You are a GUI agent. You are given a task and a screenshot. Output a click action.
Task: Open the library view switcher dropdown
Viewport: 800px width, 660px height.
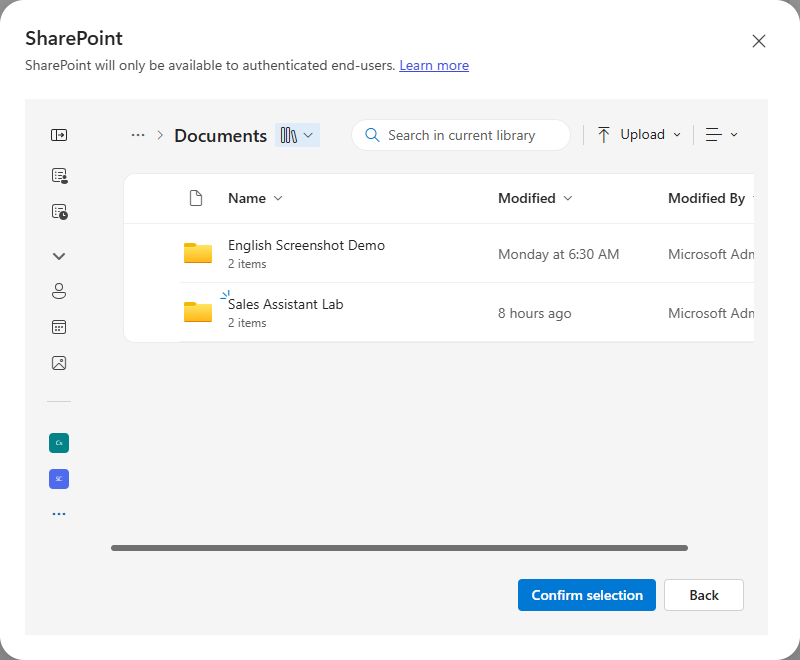(297, 135)
